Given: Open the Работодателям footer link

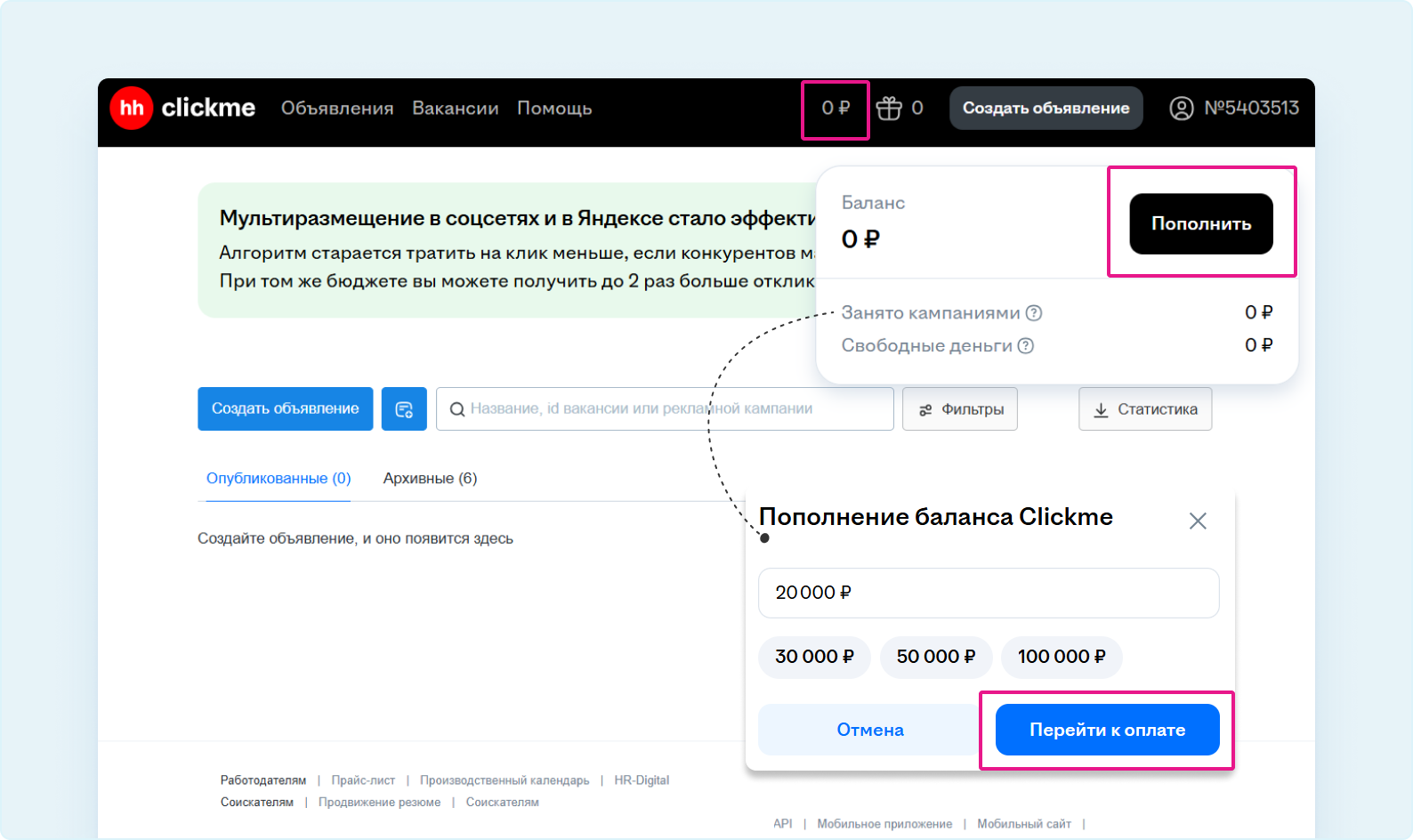Looking at the screenshot, I should click(263, 780).
